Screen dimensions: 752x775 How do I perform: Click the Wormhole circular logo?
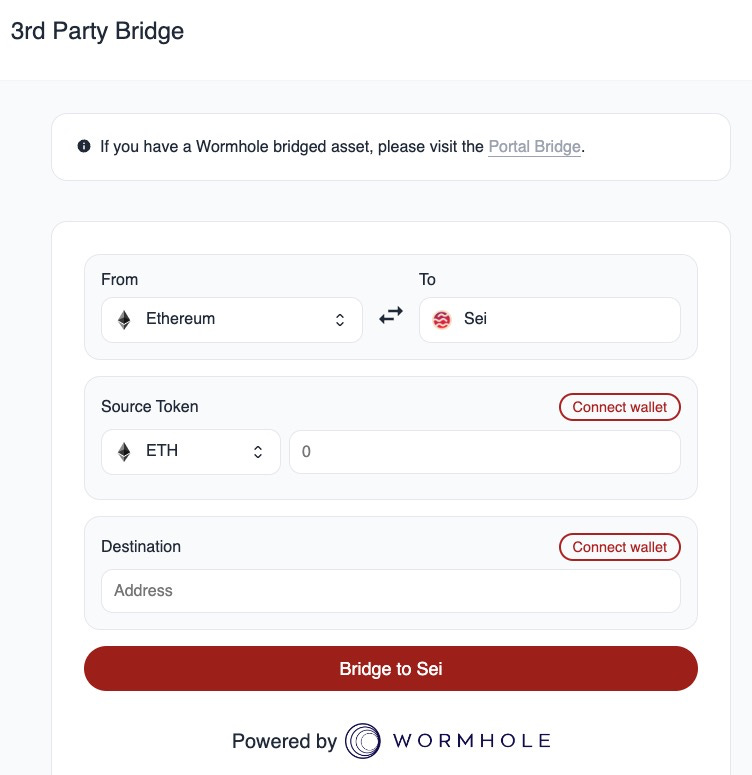click(363, 741)
